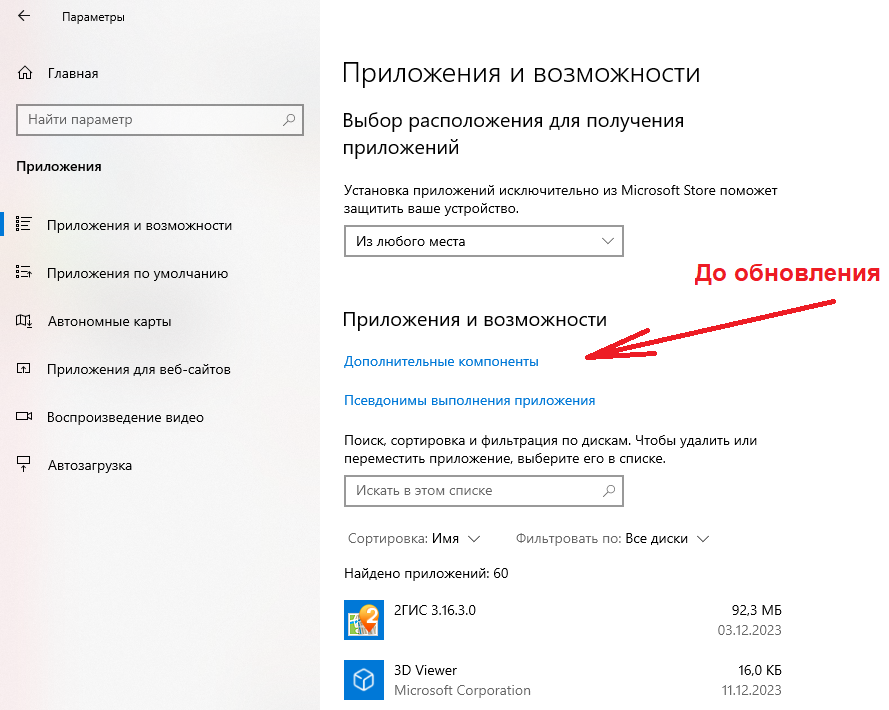
Task: Click the Воспроизведение видео camera icon
Action: tap(24, 416)
